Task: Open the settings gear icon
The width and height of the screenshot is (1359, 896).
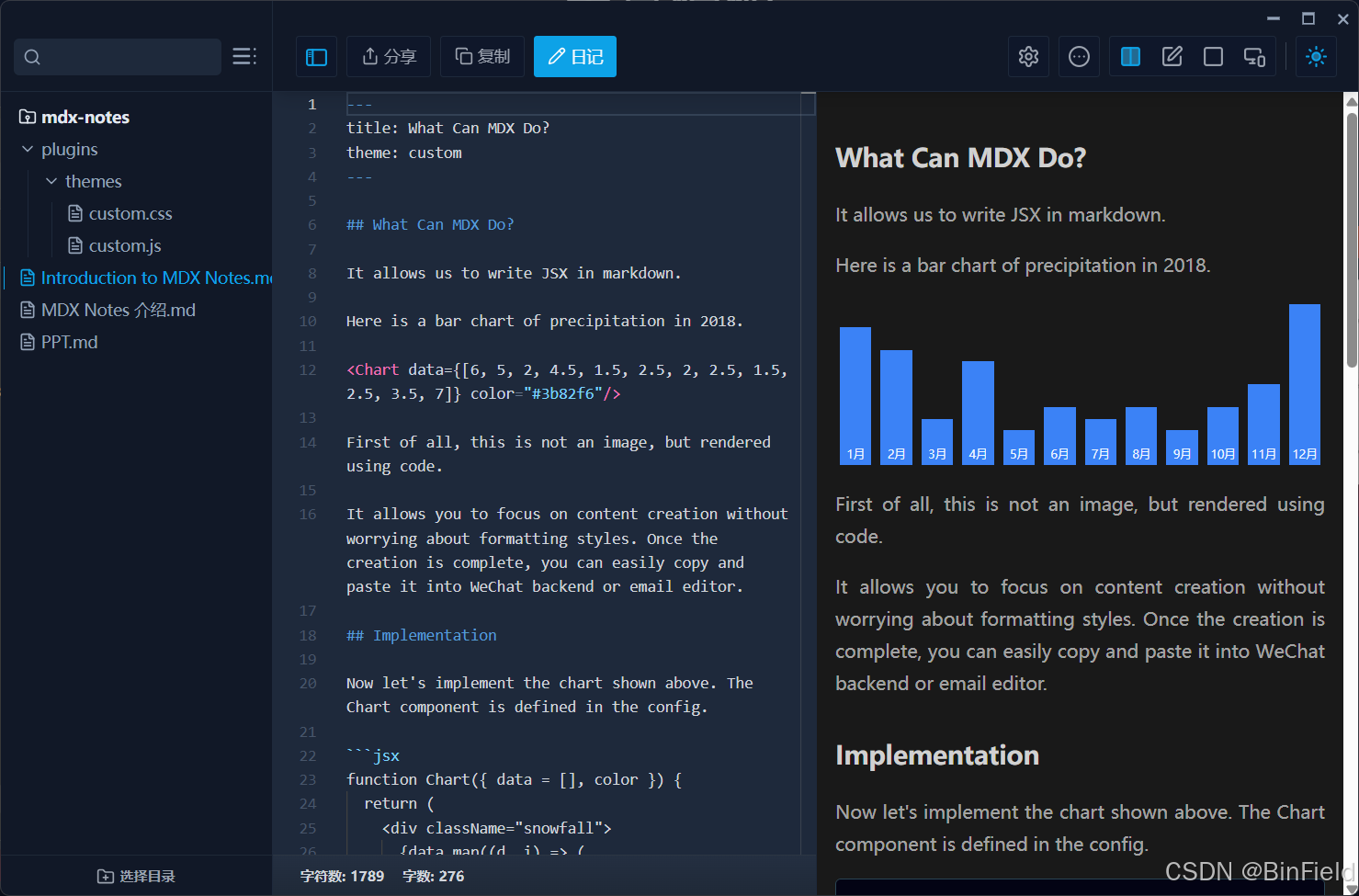Action: click(x=1028, y=57)
